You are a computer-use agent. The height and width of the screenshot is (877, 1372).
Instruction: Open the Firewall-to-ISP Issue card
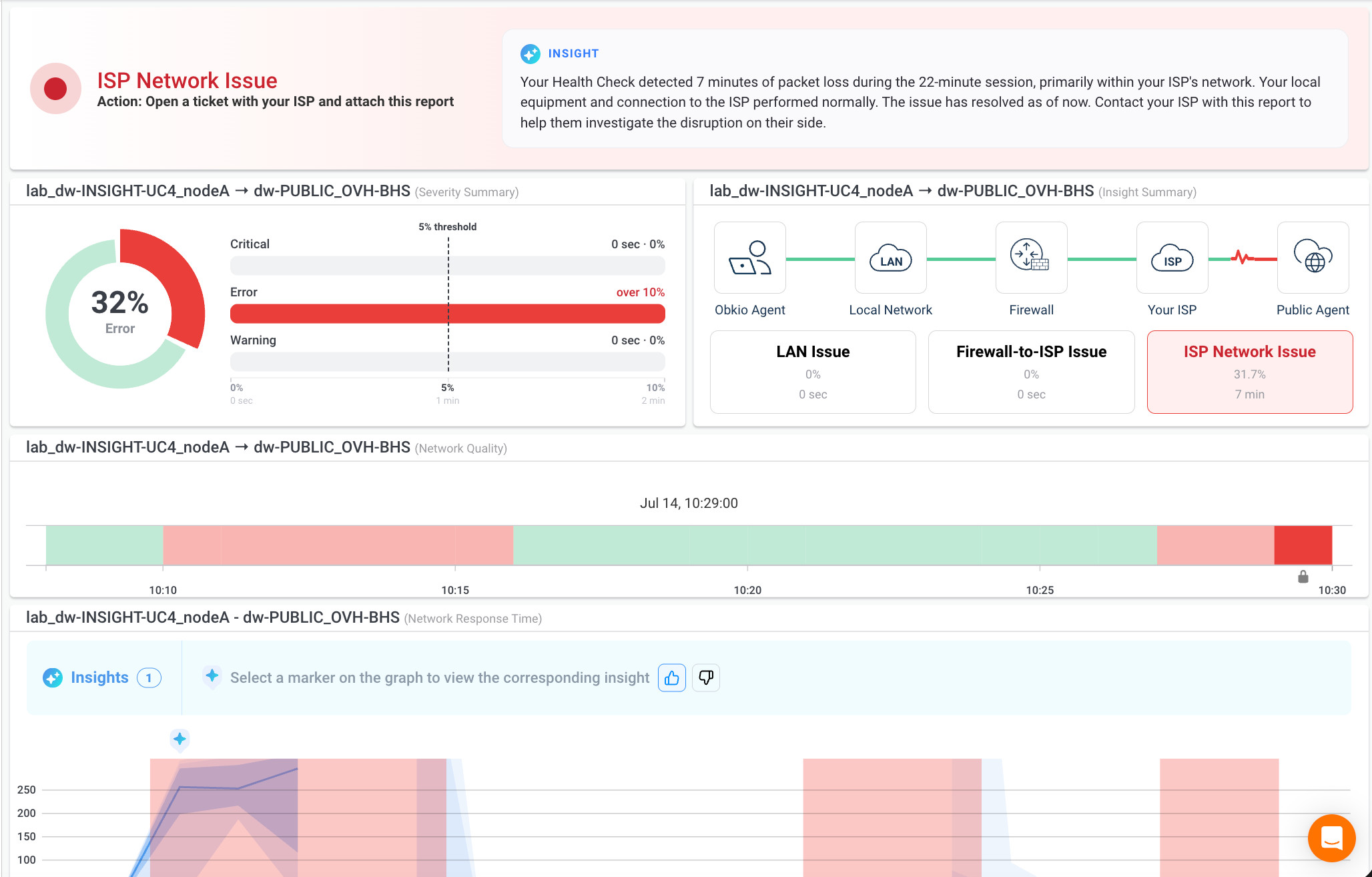click(x=1032, y=372)
